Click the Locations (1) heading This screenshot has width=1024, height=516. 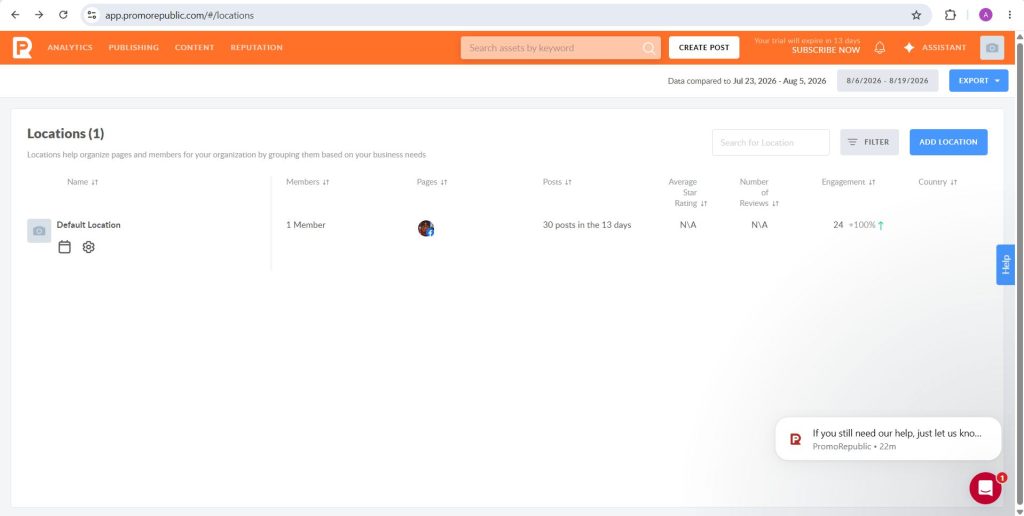click(65, 133)
